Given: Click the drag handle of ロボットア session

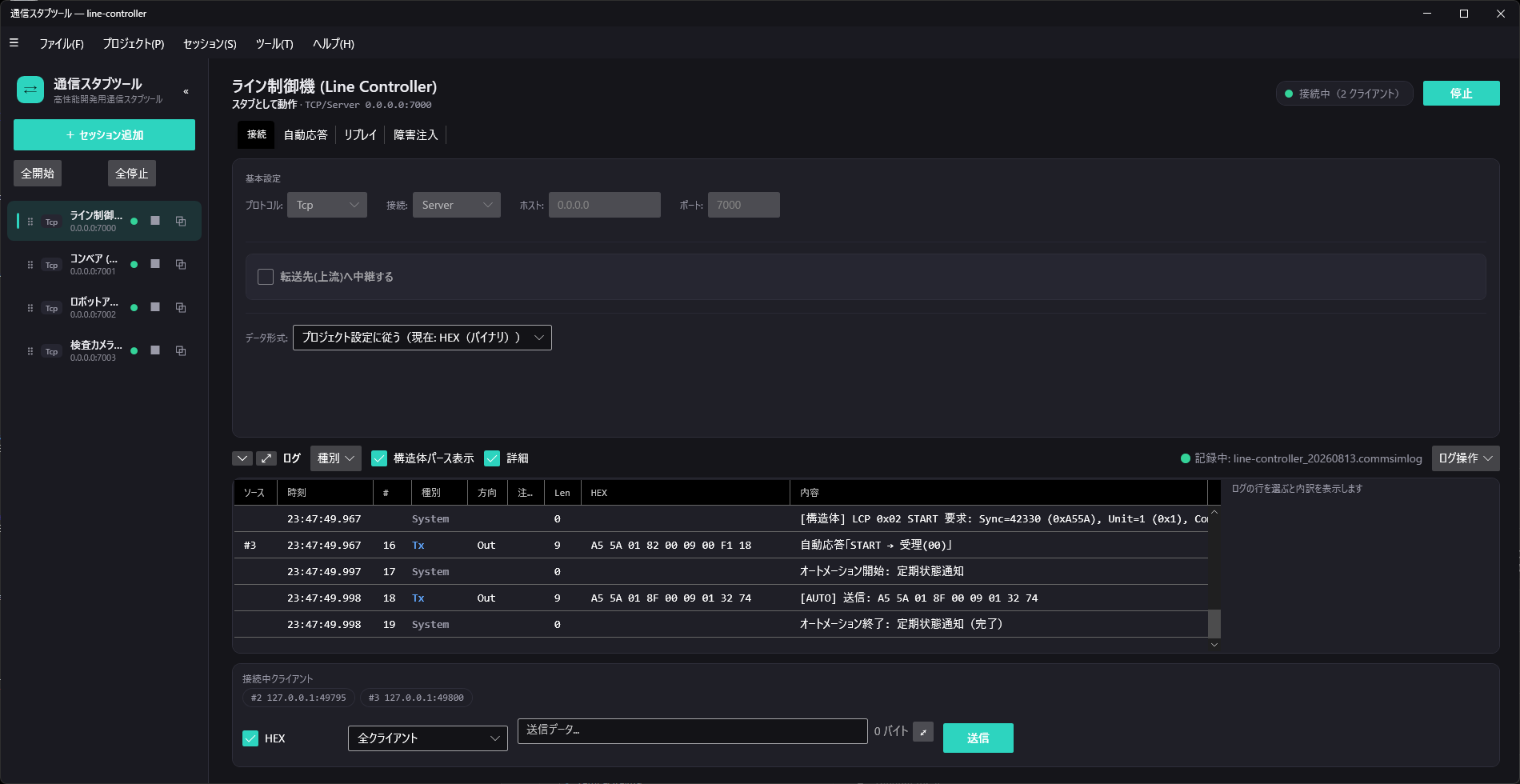Looking at the screenshot, I should click(30, 308).
